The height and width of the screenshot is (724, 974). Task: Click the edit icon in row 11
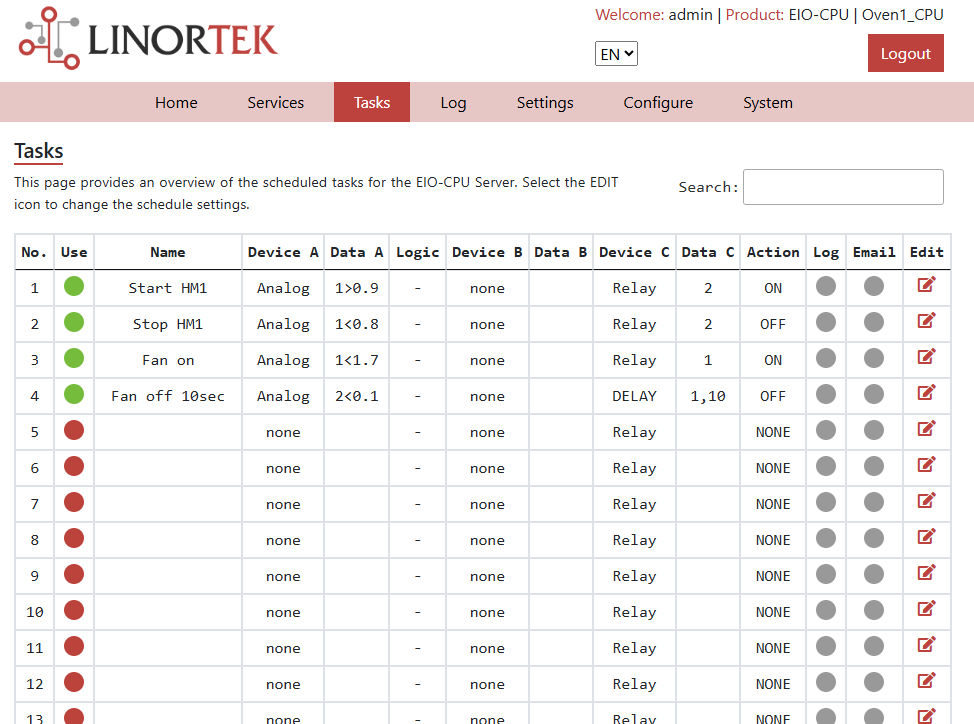[926, 645]
